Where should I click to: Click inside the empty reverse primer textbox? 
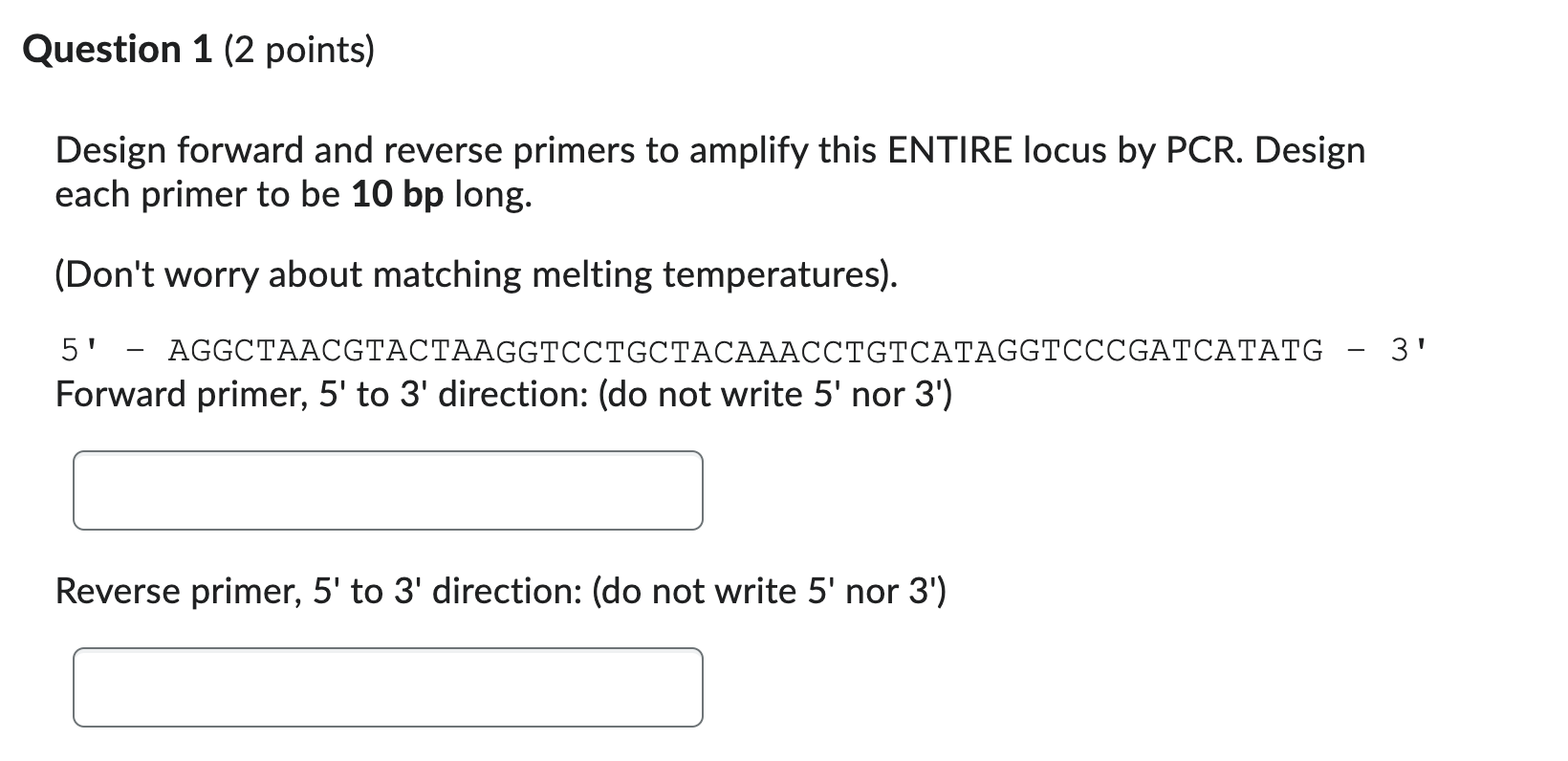click(x=387, y=686)
